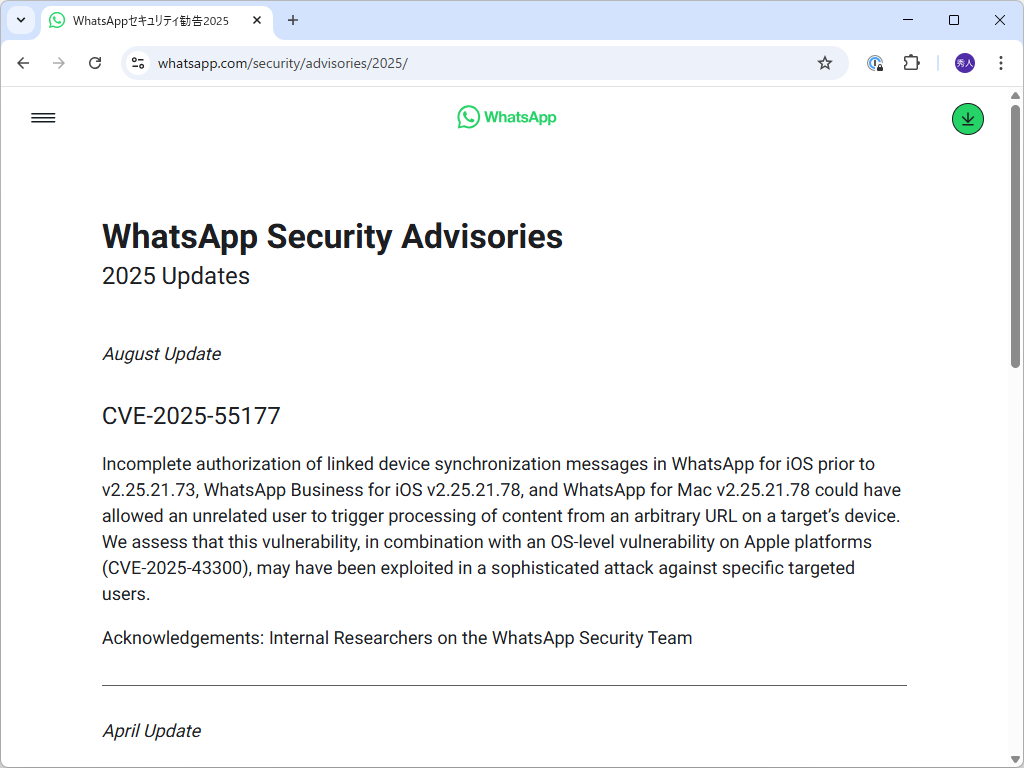Viewport: 1024px width, 768px height.
Task: Click the green download button on the page
Action: tap(967, 118)
